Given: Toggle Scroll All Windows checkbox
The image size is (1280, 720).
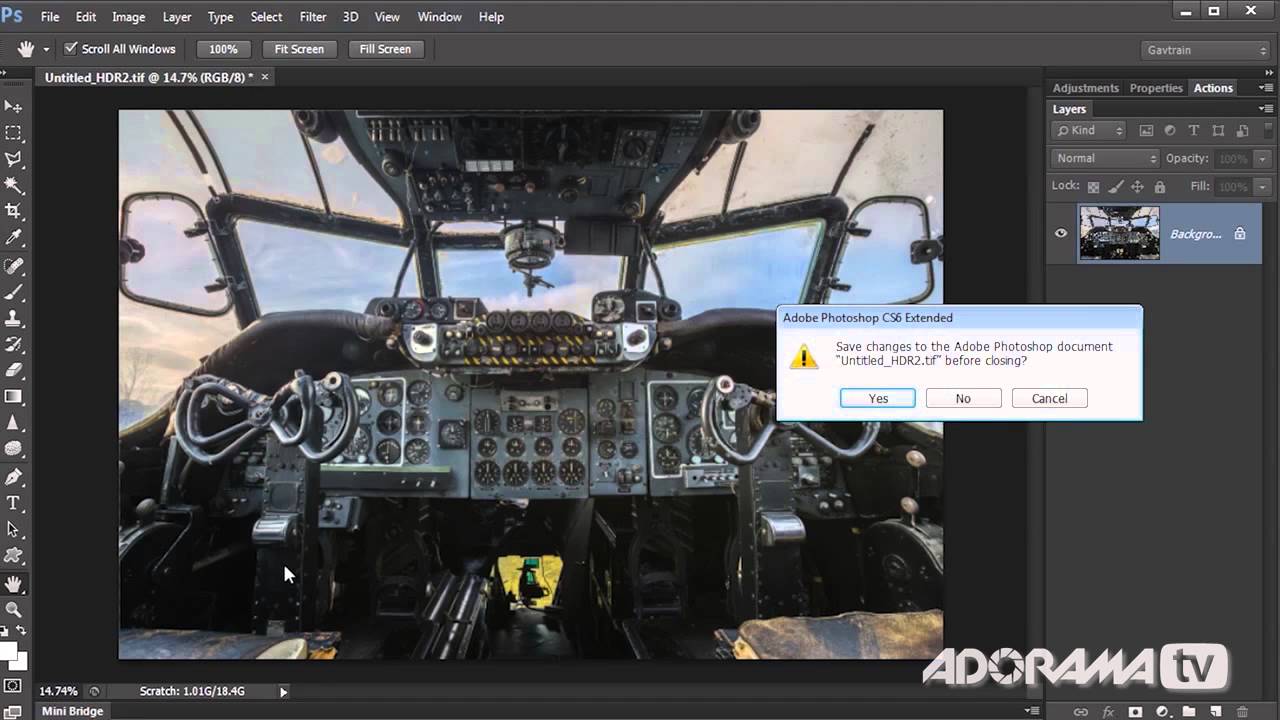Looking at the screenshot, I should pyautogui.click(x=71, y=48).
